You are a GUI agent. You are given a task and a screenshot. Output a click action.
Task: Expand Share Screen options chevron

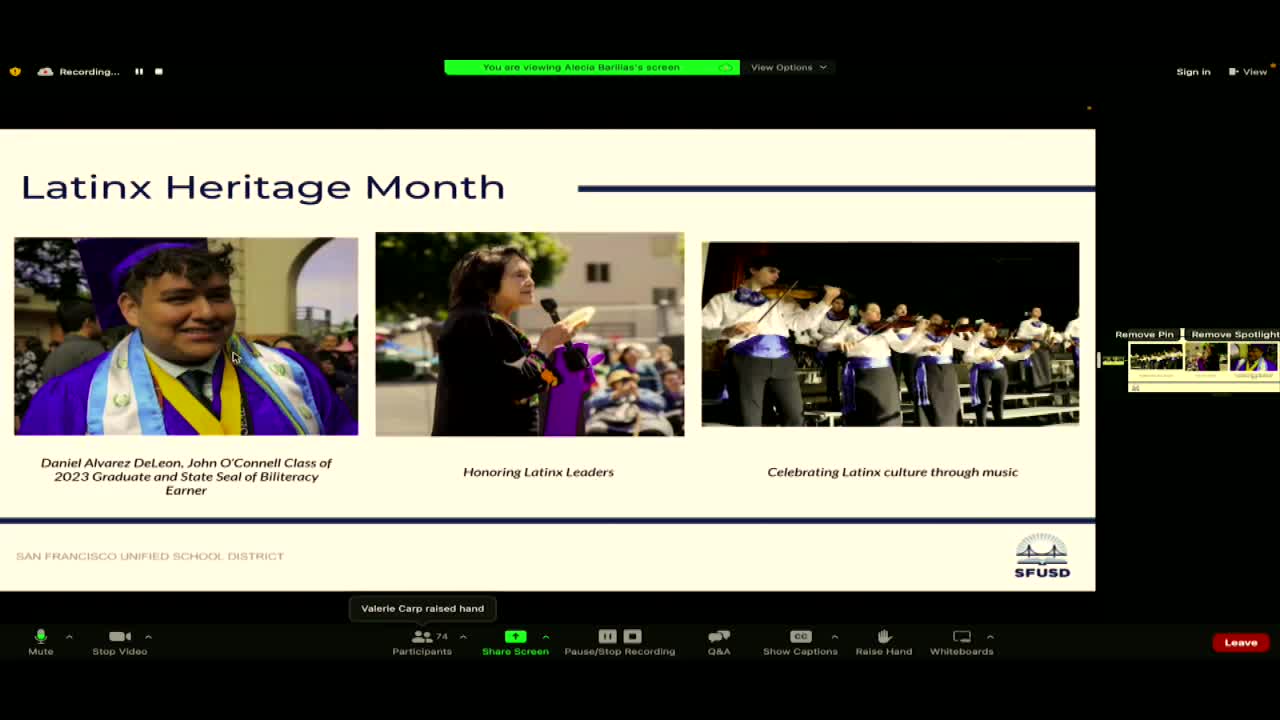point(546,637)
